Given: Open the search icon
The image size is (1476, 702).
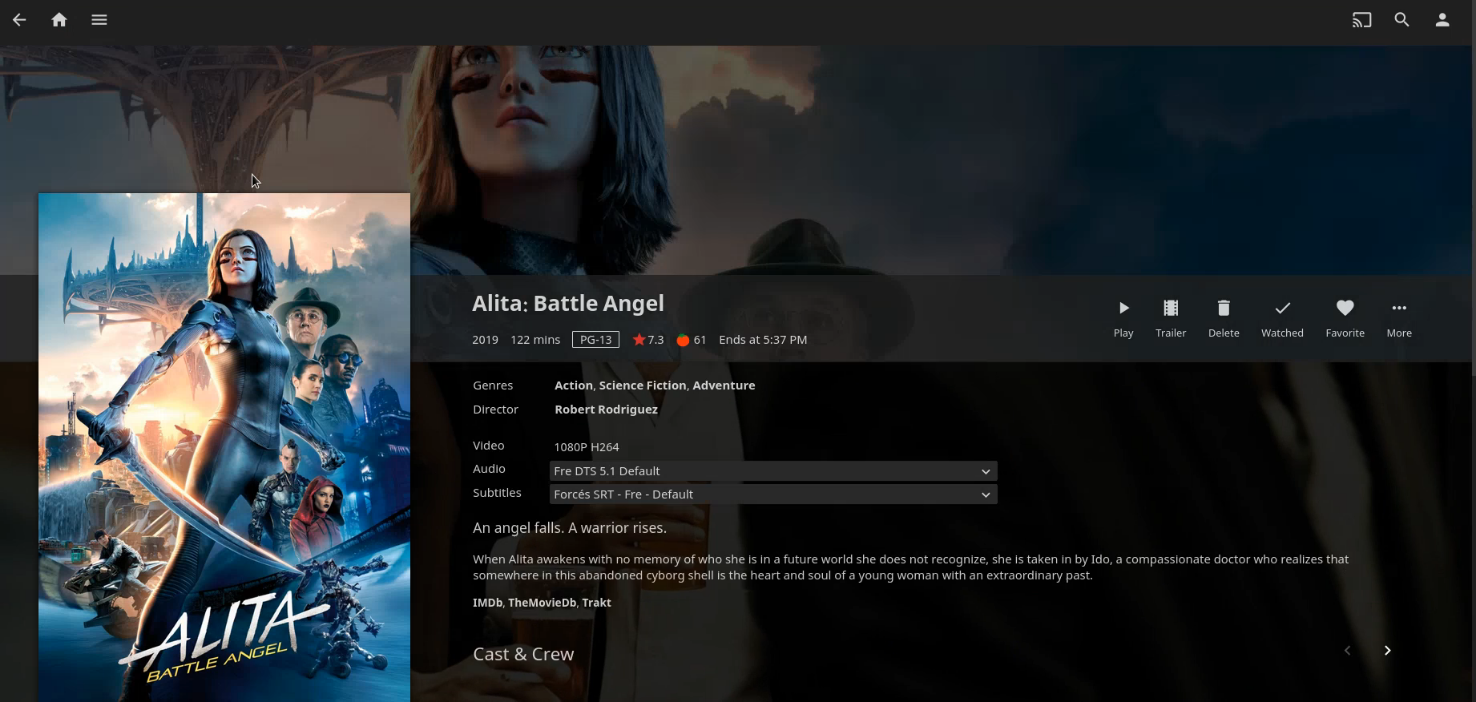Looking at the screenshot, I should (1402, 19).
